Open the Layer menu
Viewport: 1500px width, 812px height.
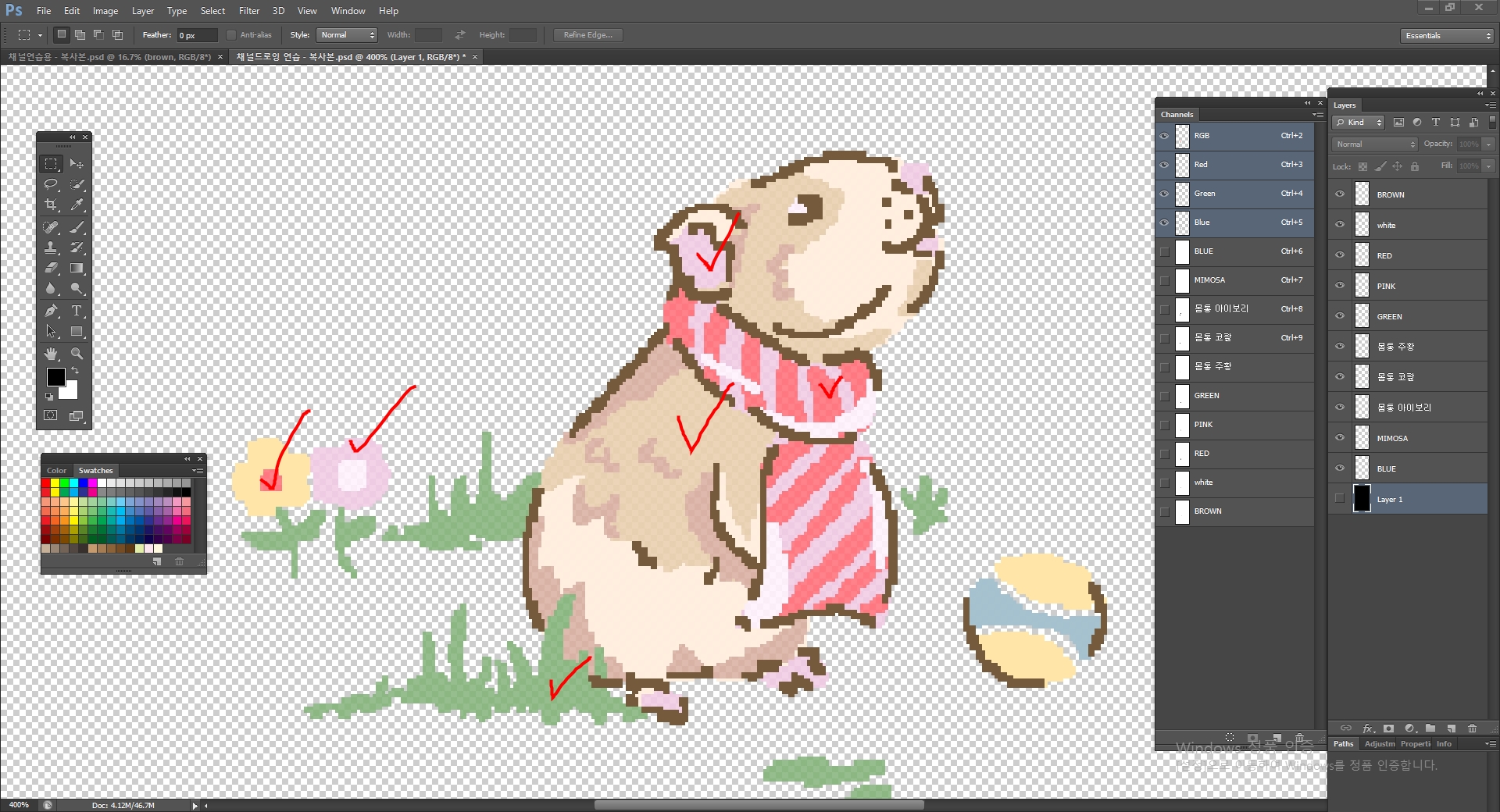tap(143, 11)
